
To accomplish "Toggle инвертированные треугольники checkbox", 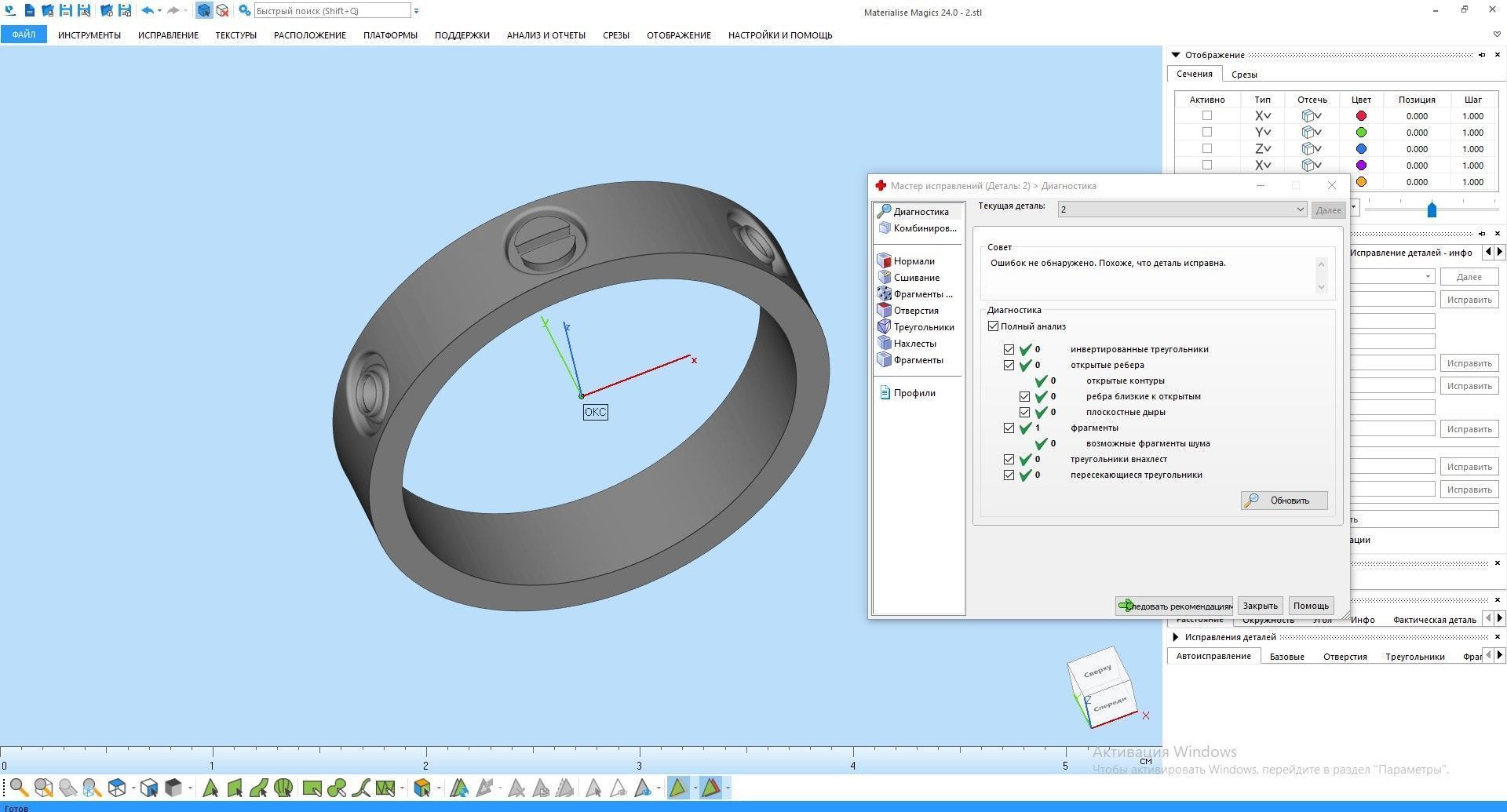I will 1009,350.
